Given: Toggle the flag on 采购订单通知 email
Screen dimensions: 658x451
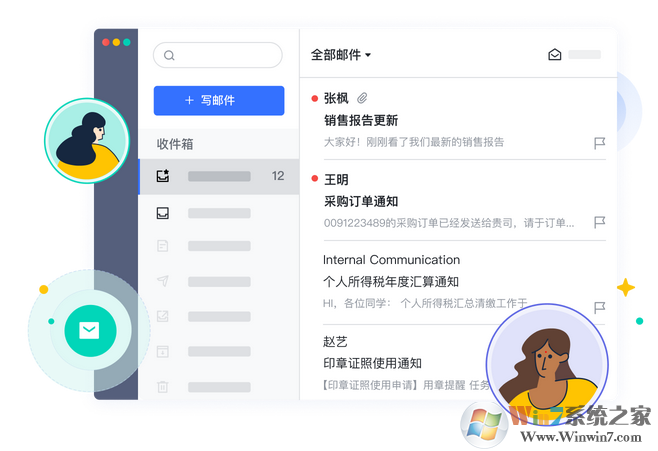Looking at the screenshot, I should pos(599,222).
